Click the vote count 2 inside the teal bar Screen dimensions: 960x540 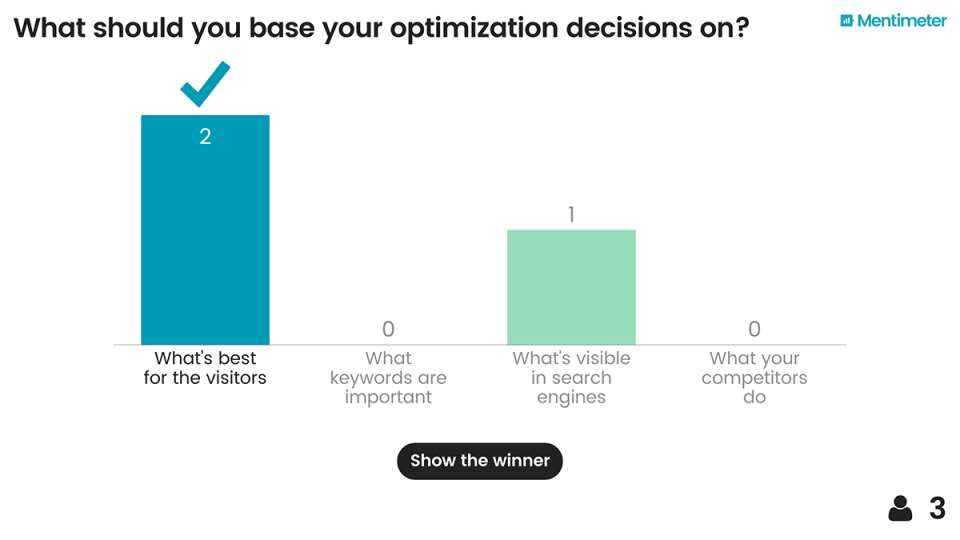point(205,137)
